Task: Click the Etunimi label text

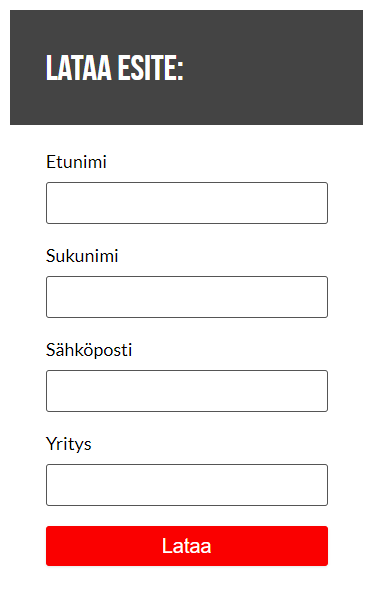Action: [76, 162]
